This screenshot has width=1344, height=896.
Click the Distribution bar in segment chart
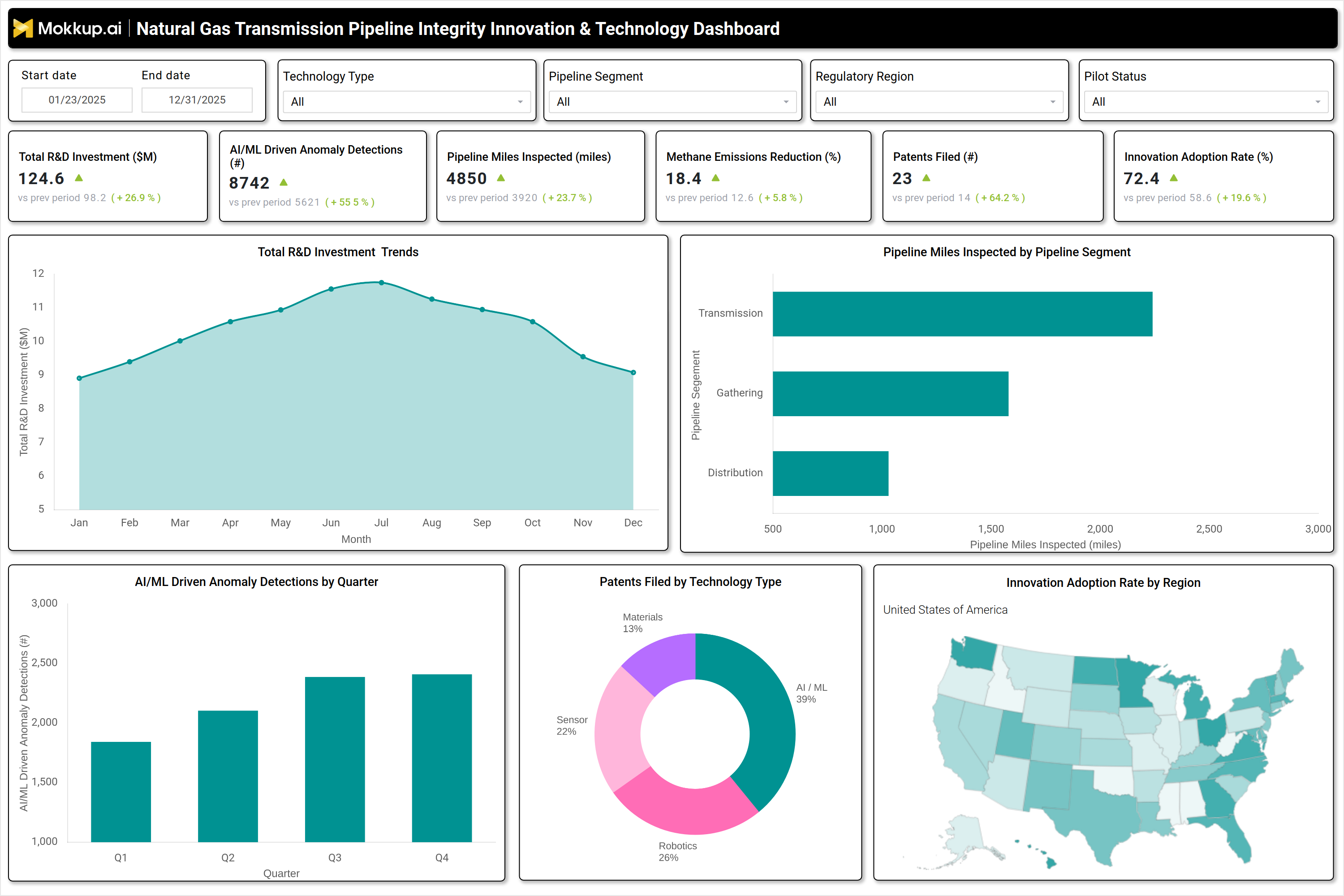(830, 474)
